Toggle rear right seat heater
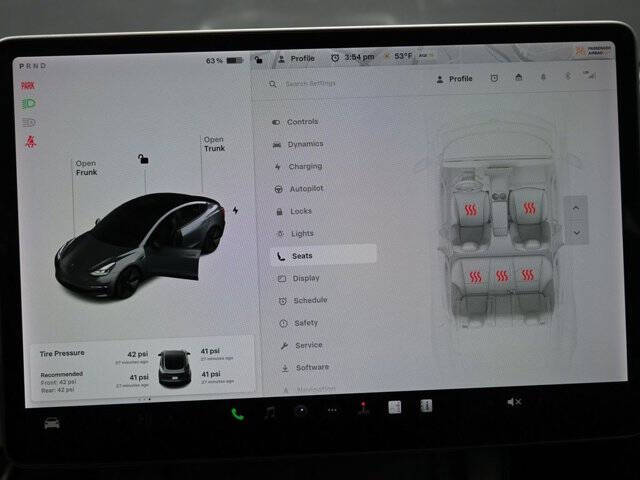This screenshot has height=480, width=640. (x=527, y=275)
